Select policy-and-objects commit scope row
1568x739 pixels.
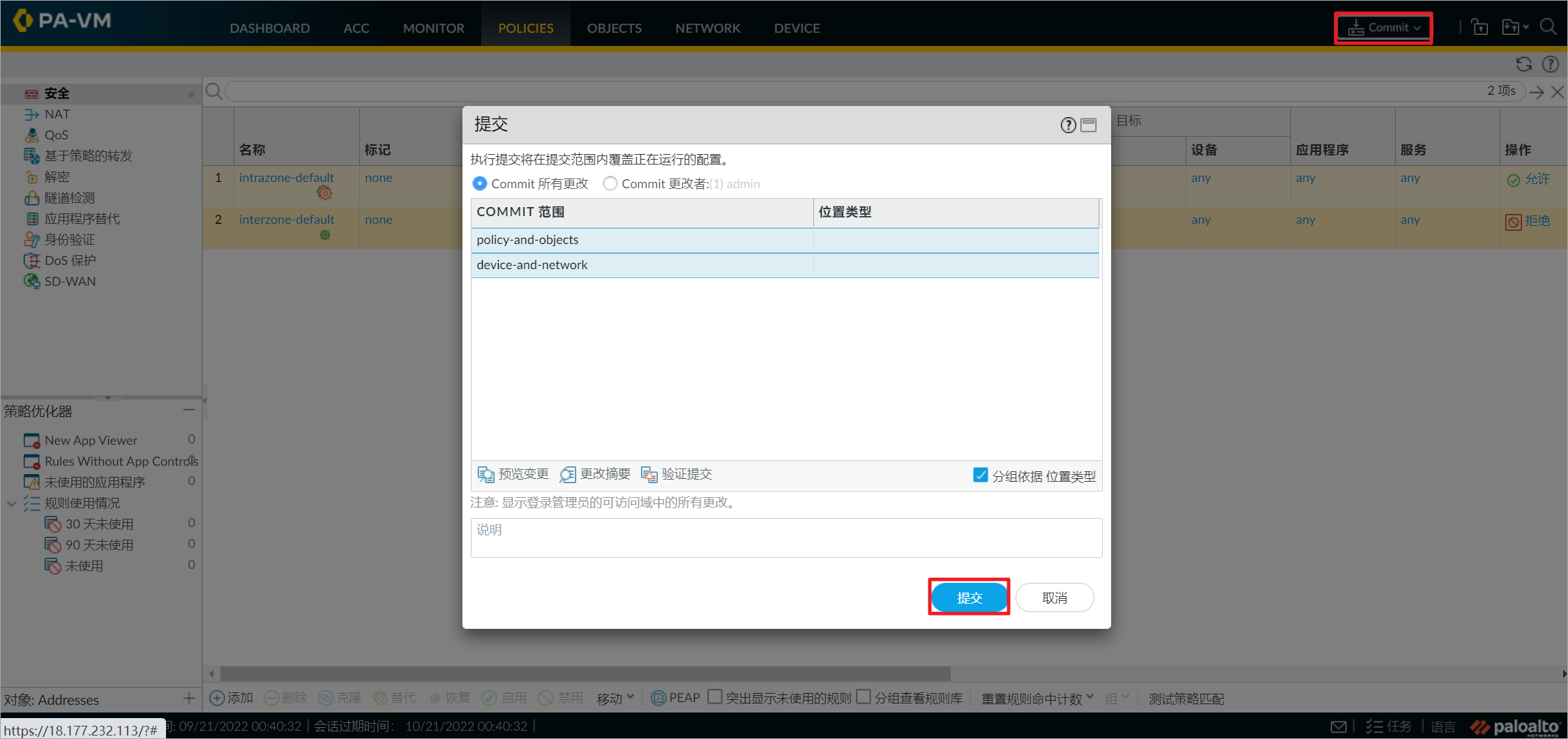[x=785, y=240]
